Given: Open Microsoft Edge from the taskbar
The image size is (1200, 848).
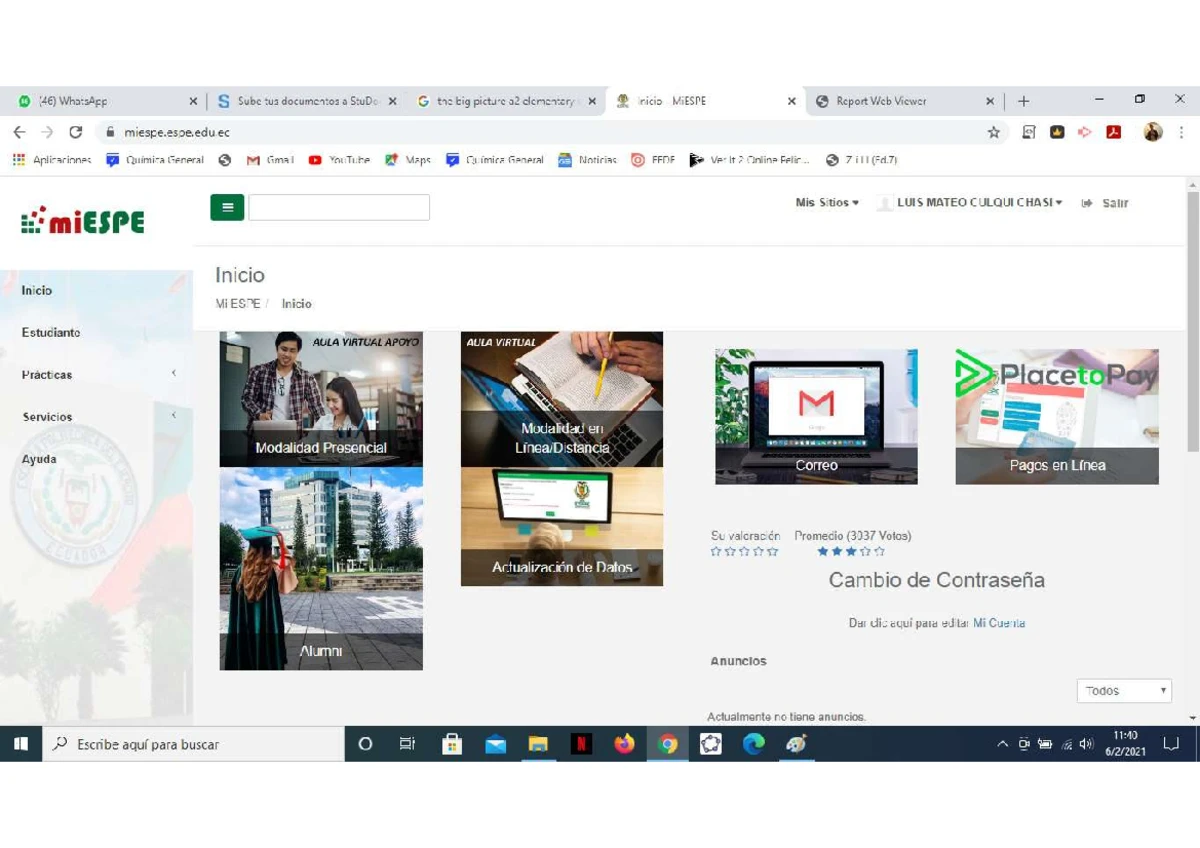Looking at the screenshot, I should (754, 744).
